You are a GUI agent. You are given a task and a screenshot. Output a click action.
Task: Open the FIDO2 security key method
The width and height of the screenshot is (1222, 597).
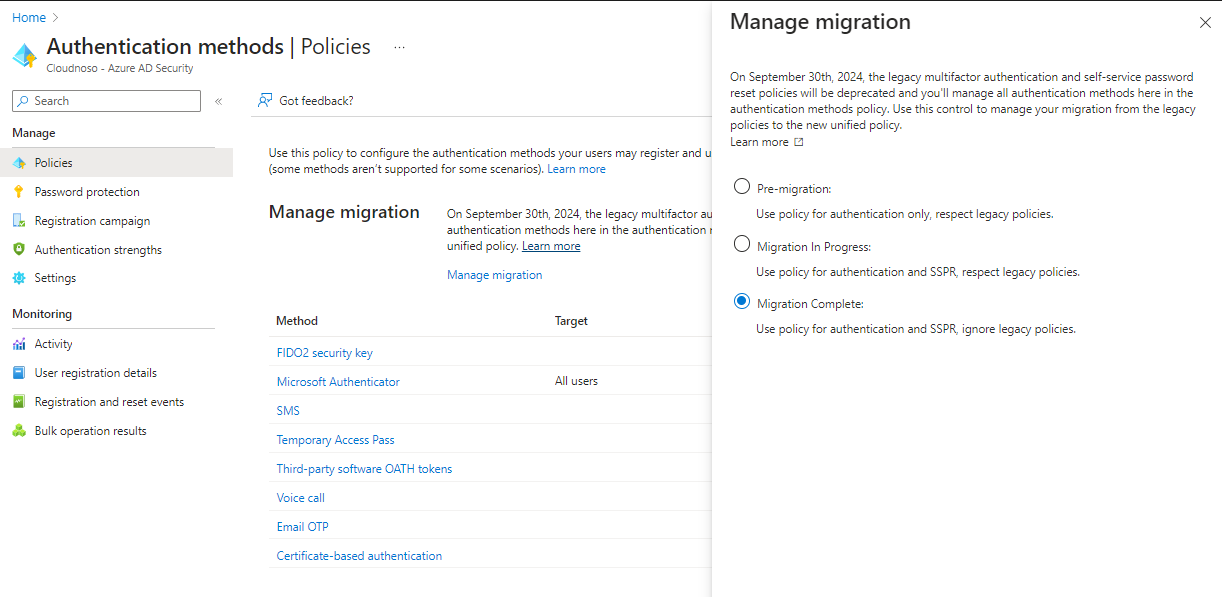(x=324, y=353)
